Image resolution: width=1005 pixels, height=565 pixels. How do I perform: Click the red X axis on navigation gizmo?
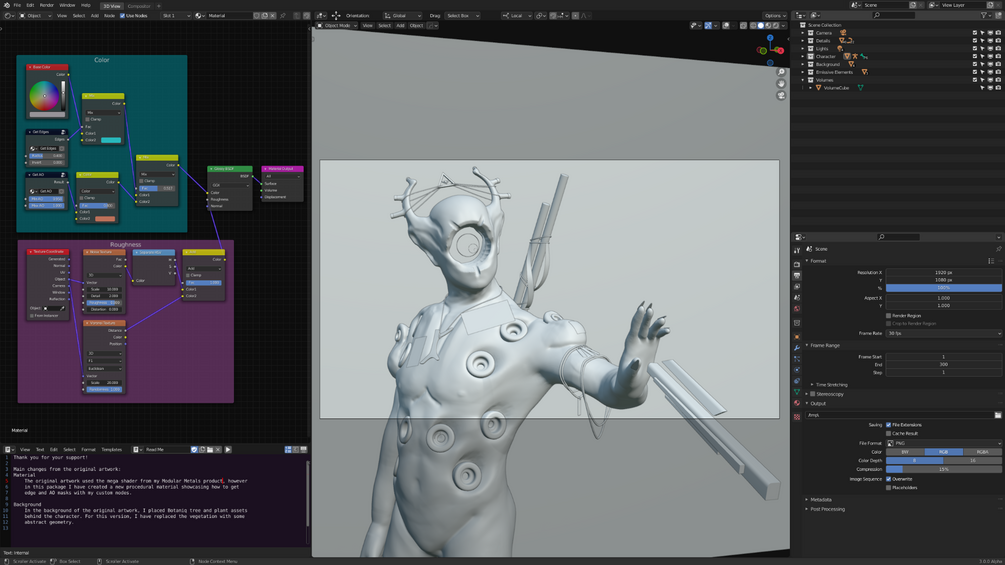click(x=781, y=51)
